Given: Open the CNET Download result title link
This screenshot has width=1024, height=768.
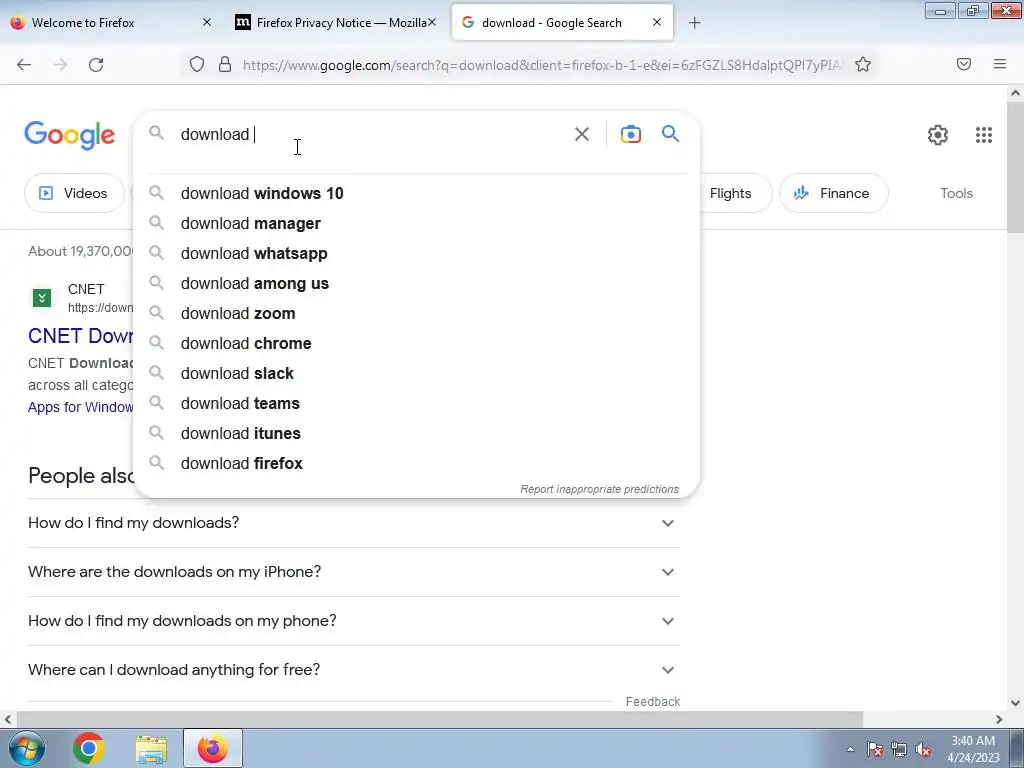Looking at the screenshot, I should click(x=80, y=336).
